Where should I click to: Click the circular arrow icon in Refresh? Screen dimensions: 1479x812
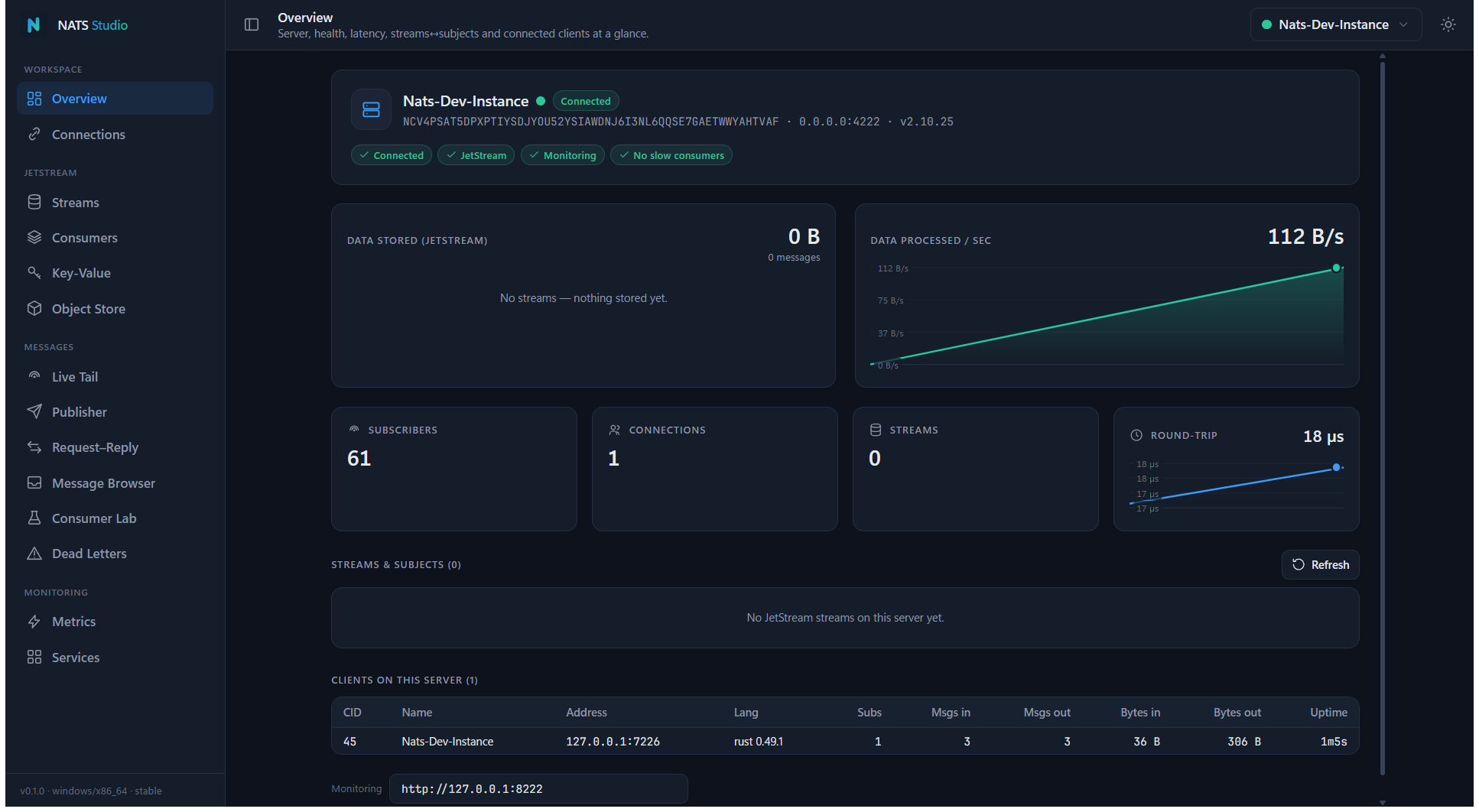[x=1299, y=565]
